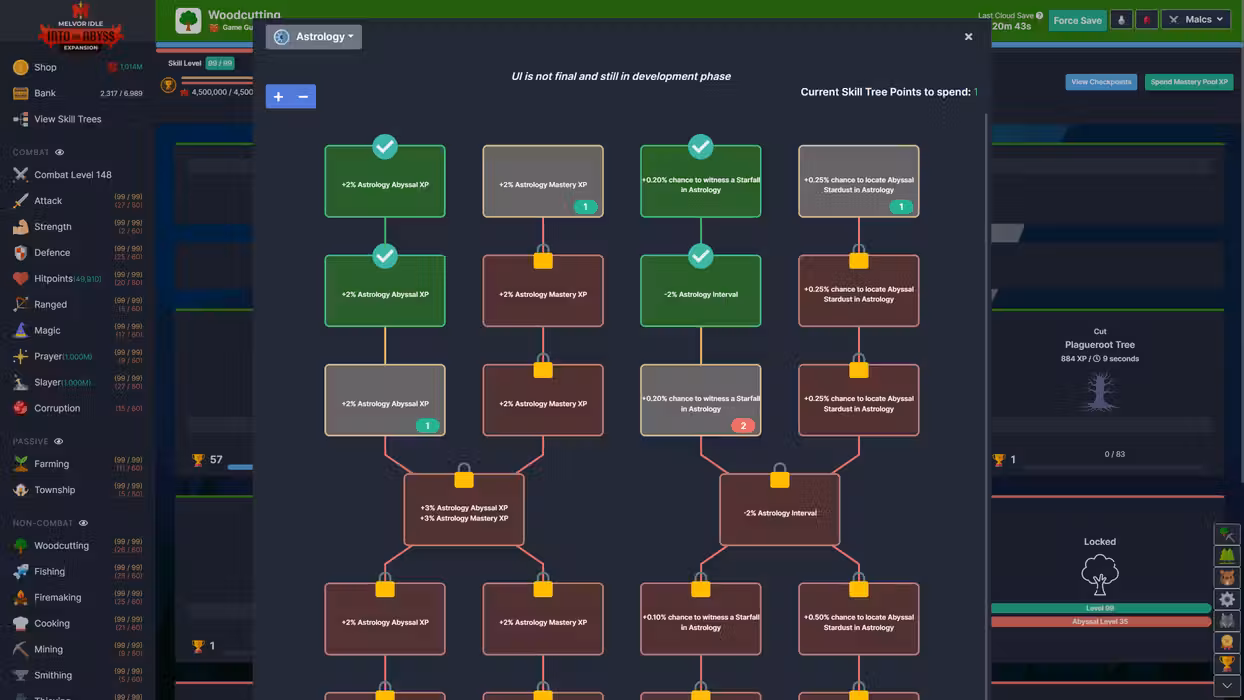Click the Spend Mastery Pool XP button
Viewport: 1244px width, 700px height.
pyautogui.click(x=1188, y=82)
